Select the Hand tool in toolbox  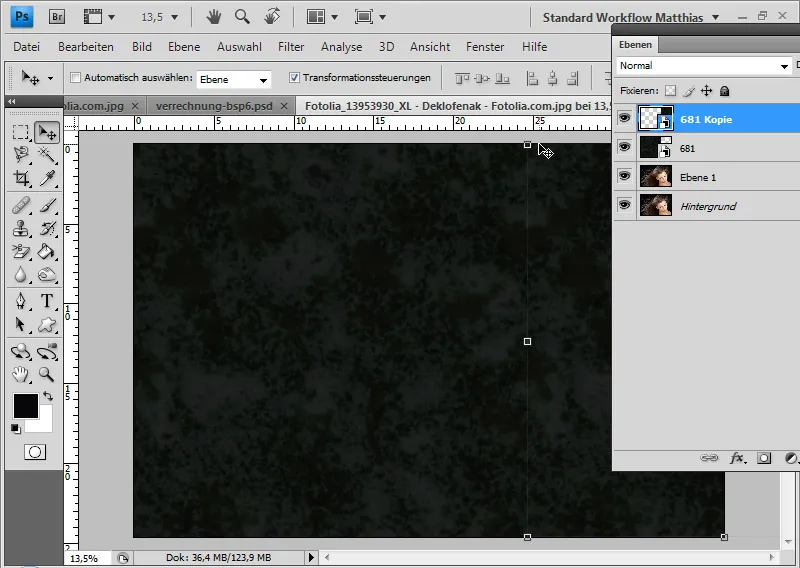pyautogui.click(x=20, y=375)
